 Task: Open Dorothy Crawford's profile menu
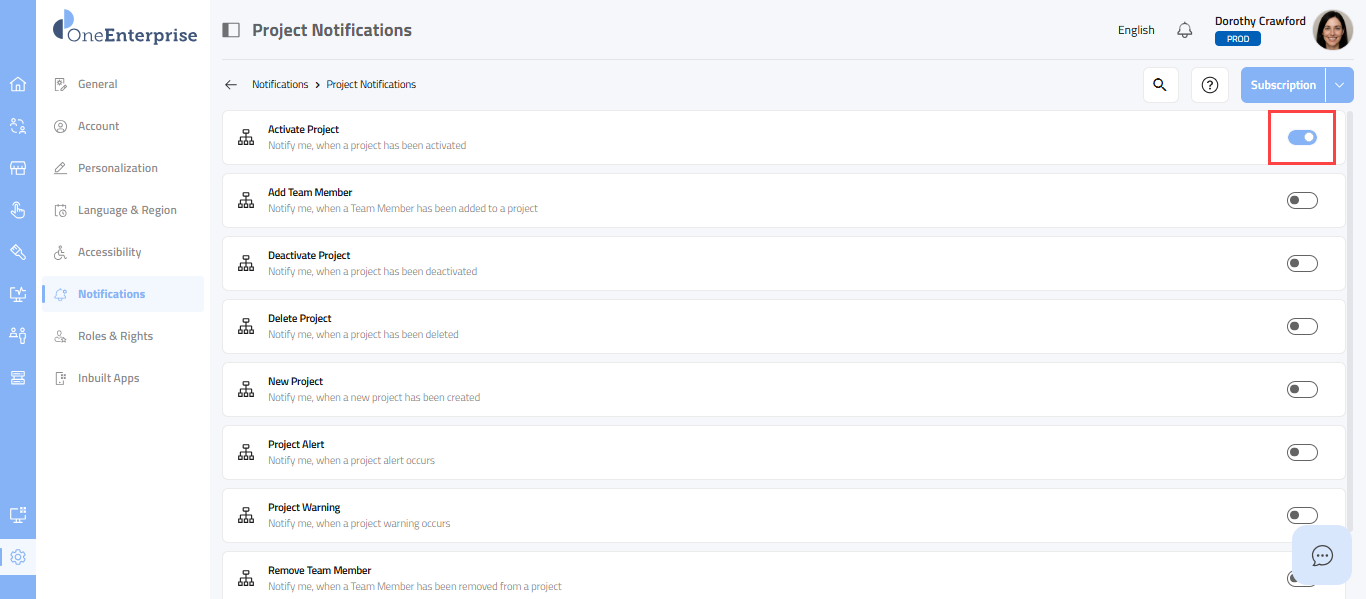pyautogui.click(x=1332, y=30)
